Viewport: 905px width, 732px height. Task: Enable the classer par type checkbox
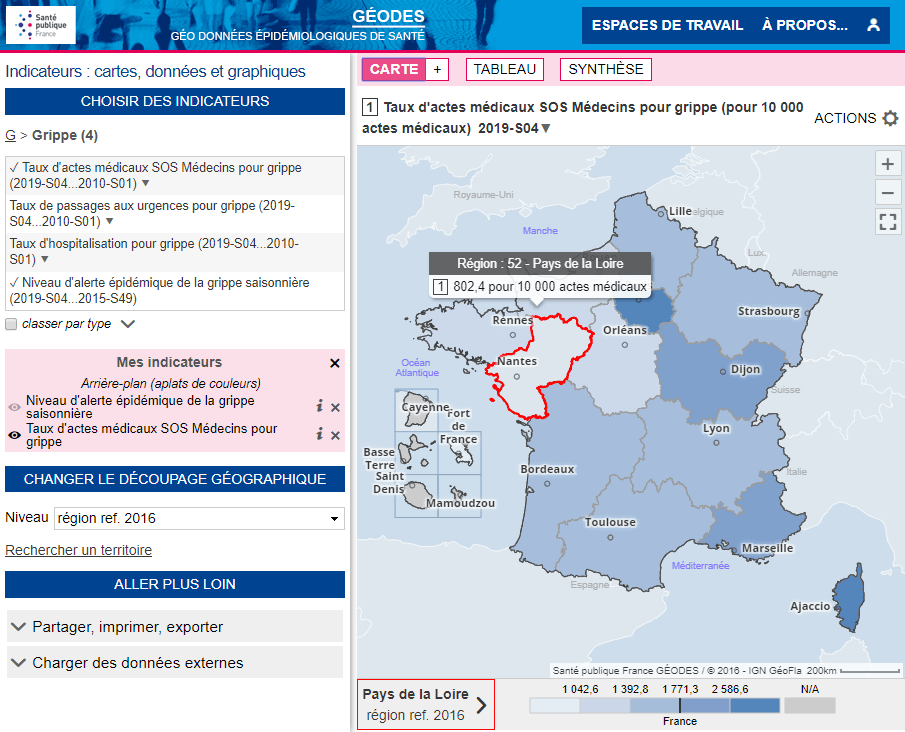point(11,324)
